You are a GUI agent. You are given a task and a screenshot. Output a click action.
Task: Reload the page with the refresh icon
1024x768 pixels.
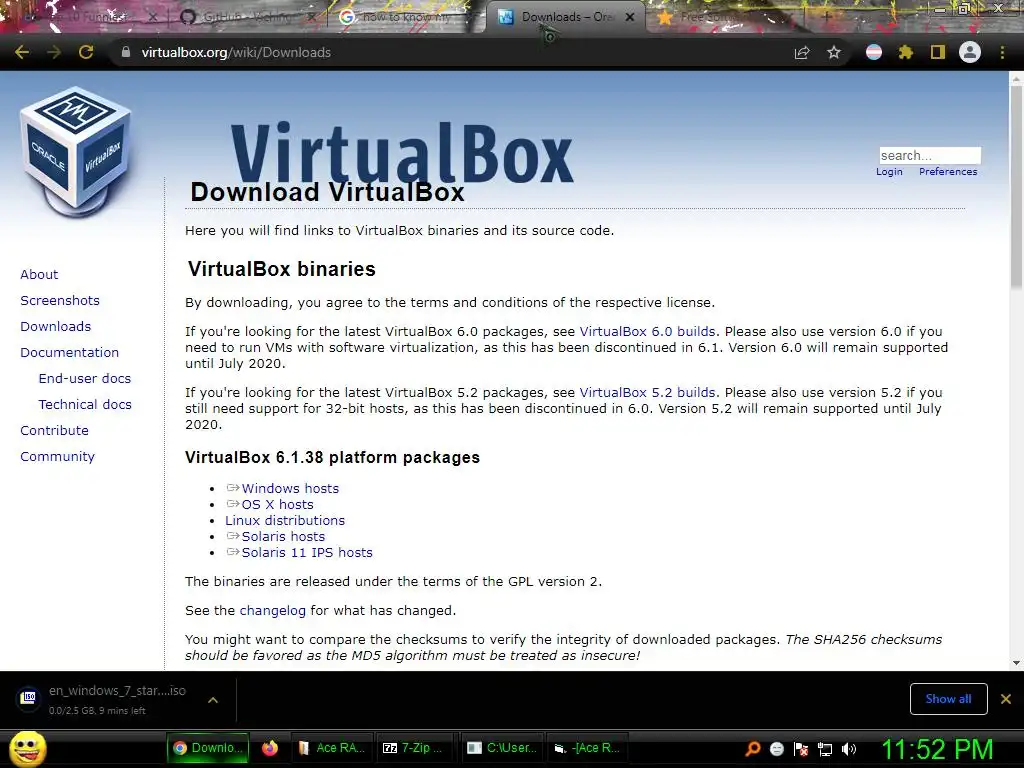click(x=86, y=52)
